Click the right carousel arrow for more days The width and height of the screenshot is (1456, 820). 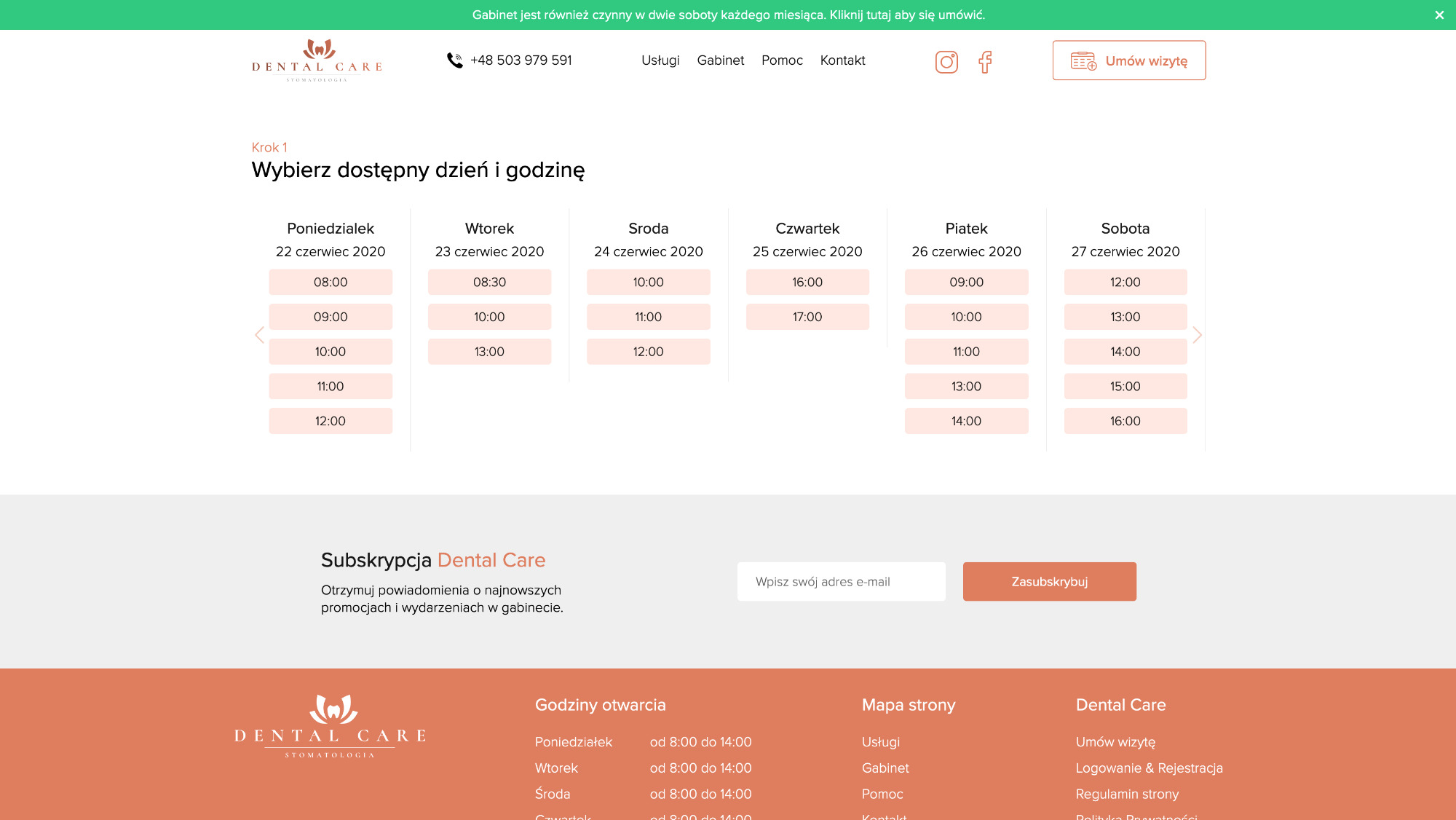1198,334
